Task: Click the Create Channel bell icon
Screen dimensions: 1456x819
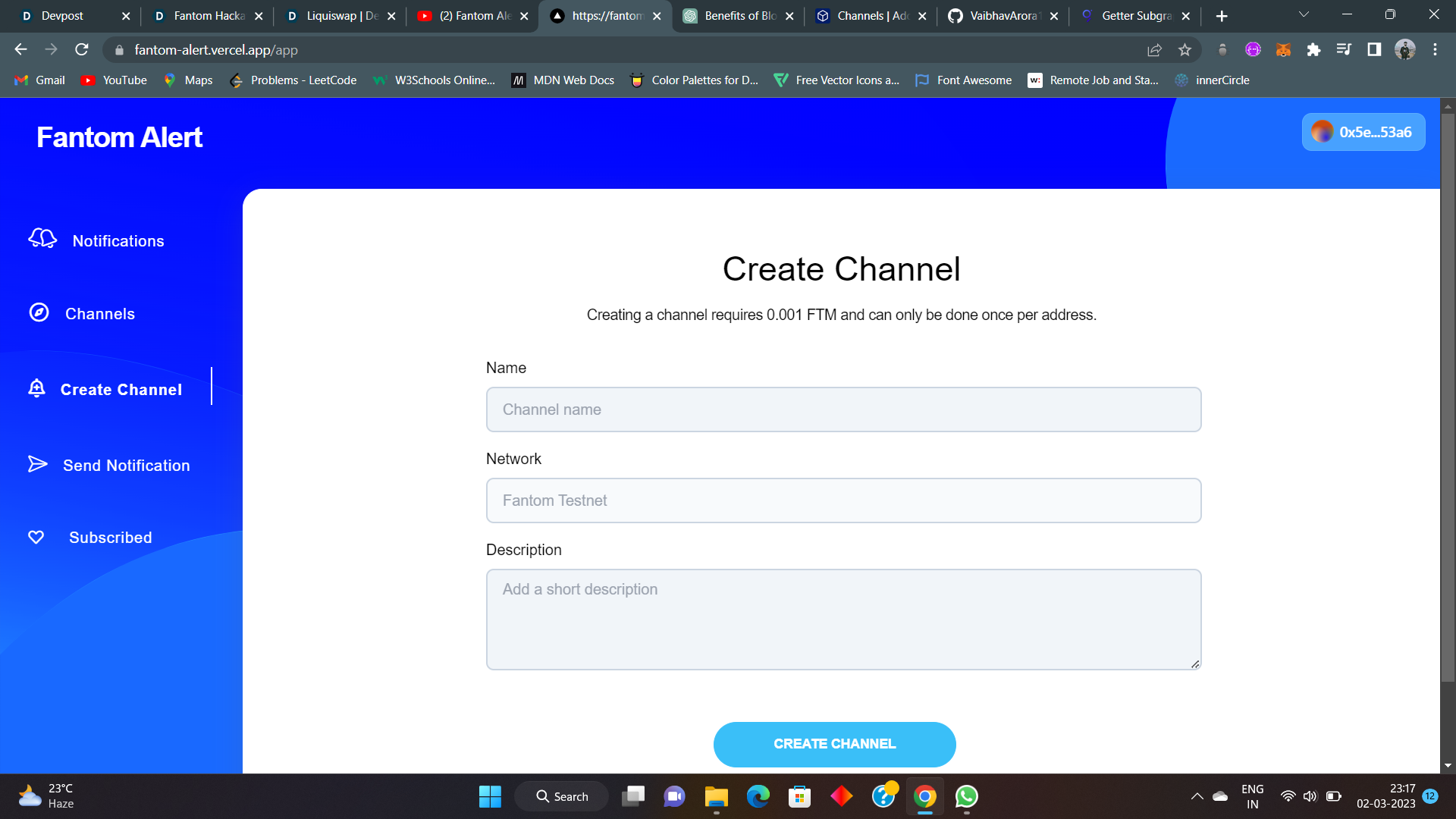Action: click(x=36, y=388)
